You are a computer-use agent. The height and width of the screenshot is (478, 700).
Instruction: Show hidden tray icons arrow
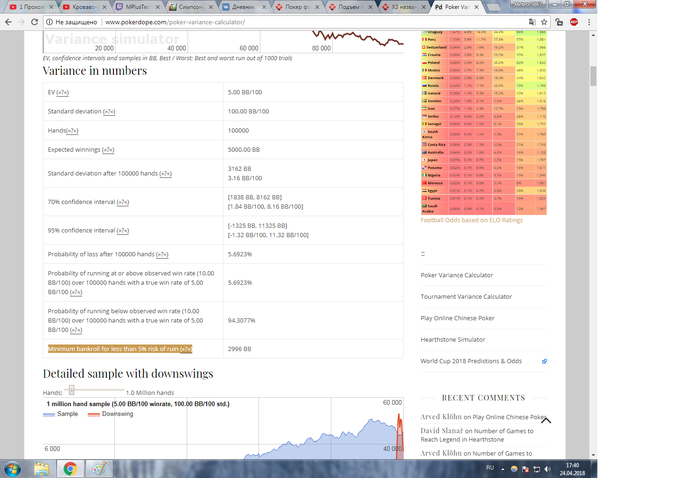(503, 469)
